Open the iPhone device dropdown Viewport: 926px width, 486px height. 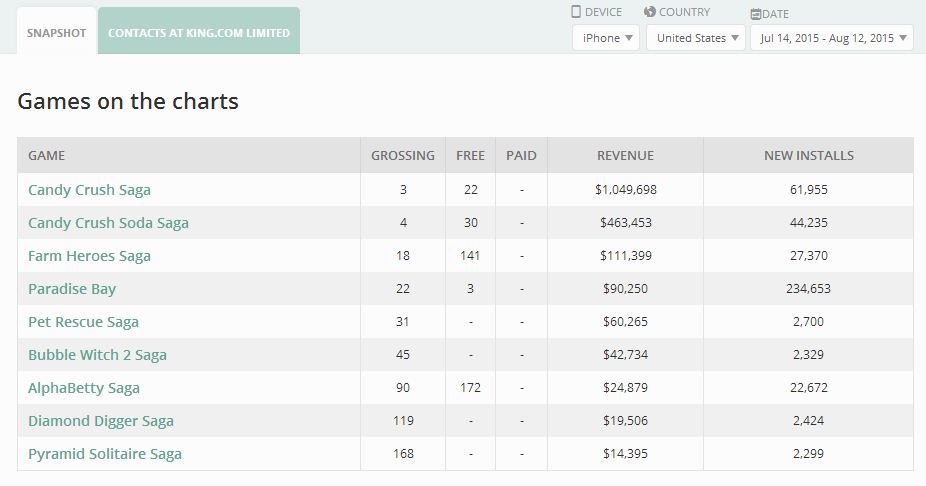tap(606, 38)
